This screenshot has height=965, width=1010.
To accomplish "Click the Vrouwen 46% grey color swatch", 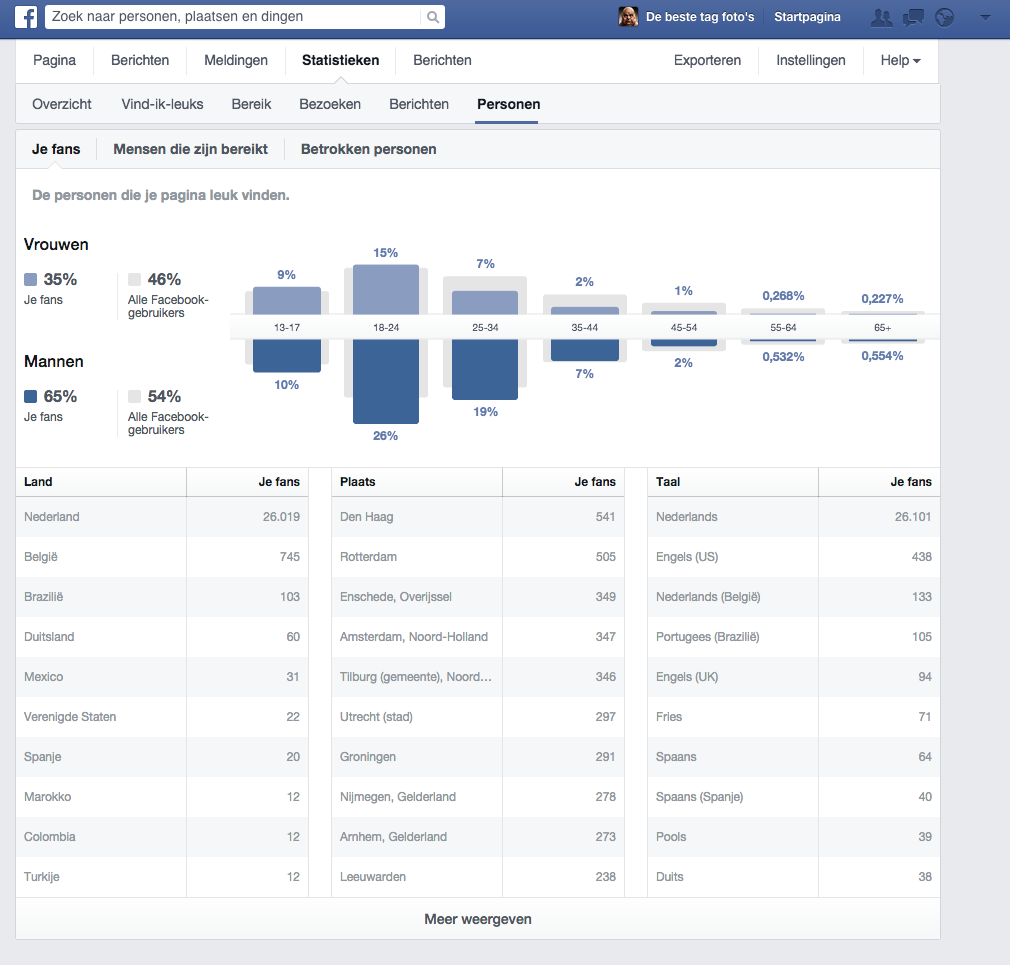I will click(134, 280).
